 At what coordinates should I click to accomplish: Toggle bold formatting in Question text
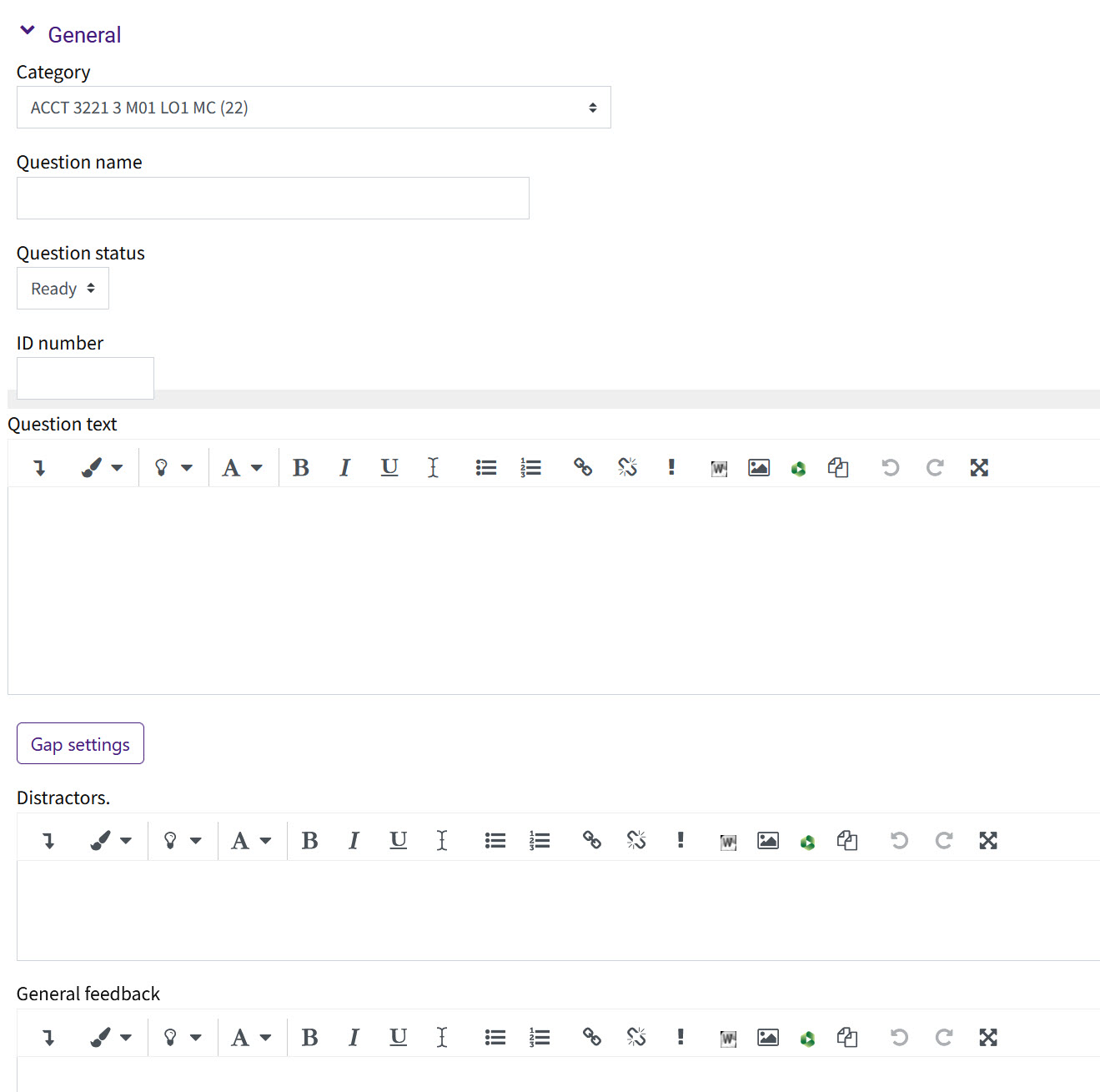301,467
